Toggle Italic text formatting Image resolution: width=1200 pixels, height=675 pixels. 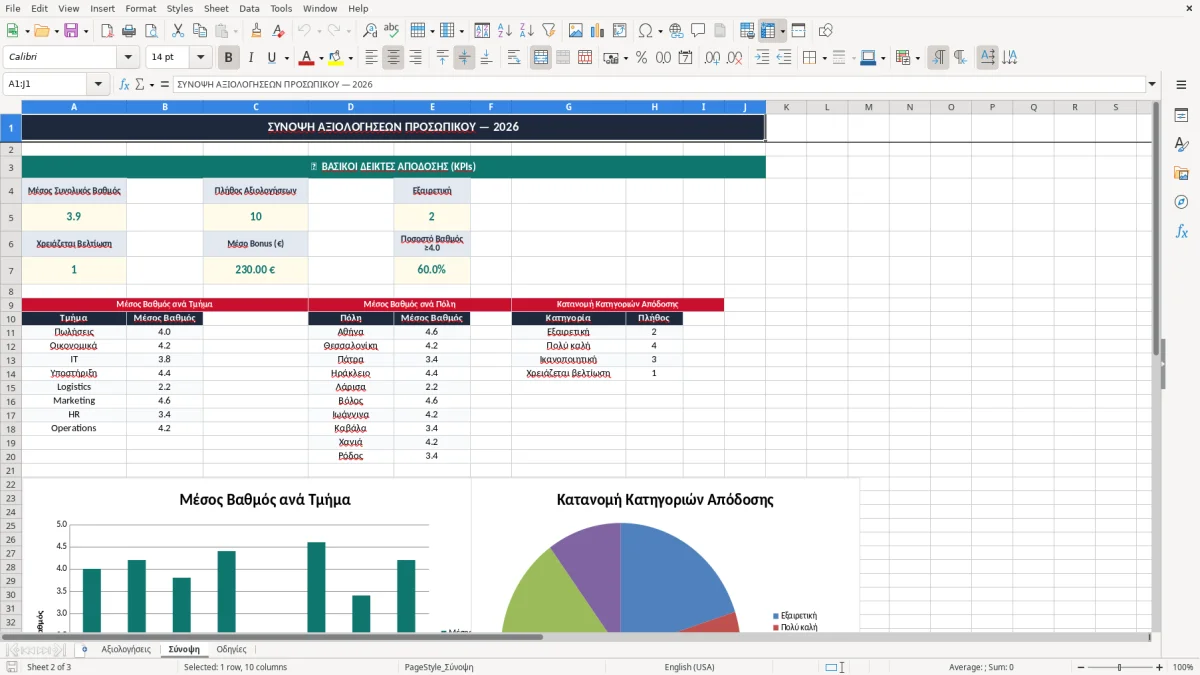(x=251, y=58)
